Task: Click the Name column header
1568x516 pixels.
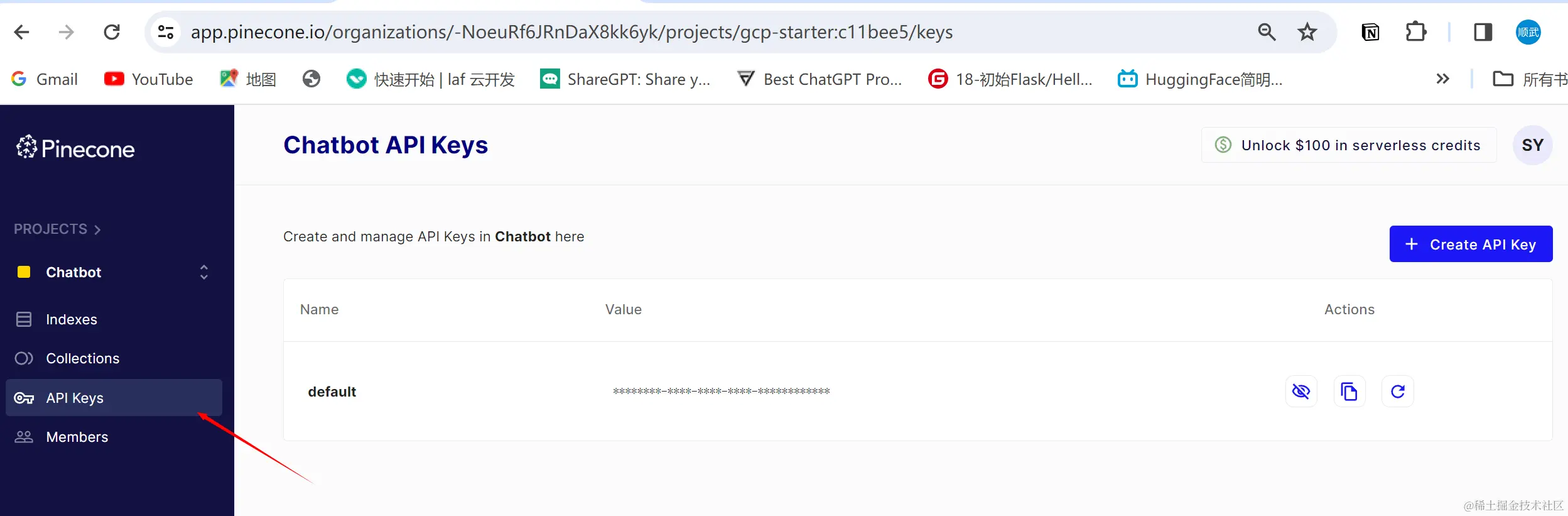Action: click(319, 309)
